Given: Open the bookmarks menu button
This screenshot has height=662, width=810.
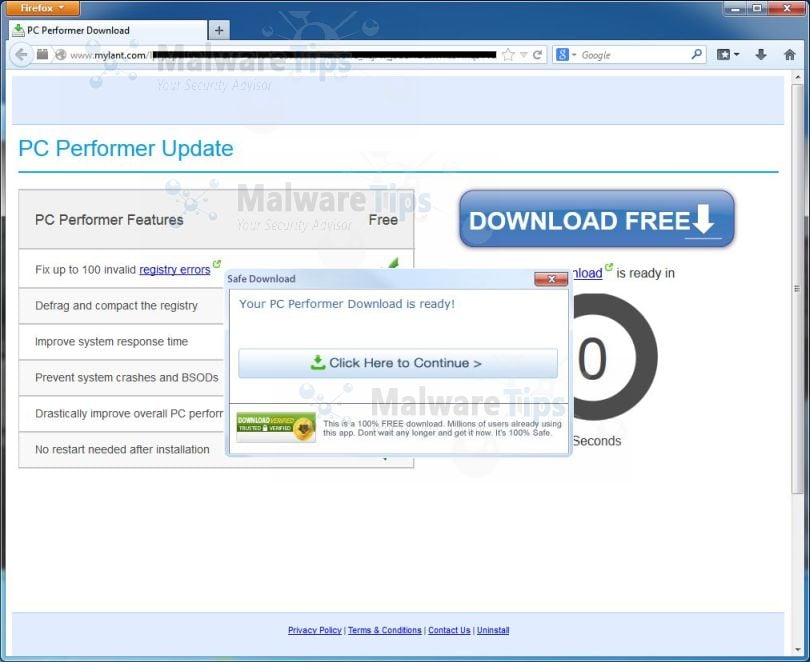Looking at the screenshot, I should pos(728,55).
